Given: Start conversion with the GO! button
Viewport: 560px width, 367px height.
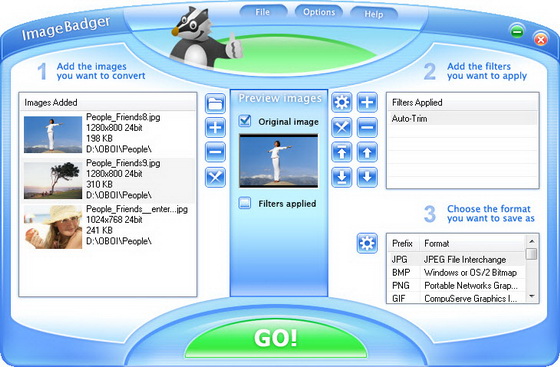Looking at the screenshot, I should coord(276,338).
